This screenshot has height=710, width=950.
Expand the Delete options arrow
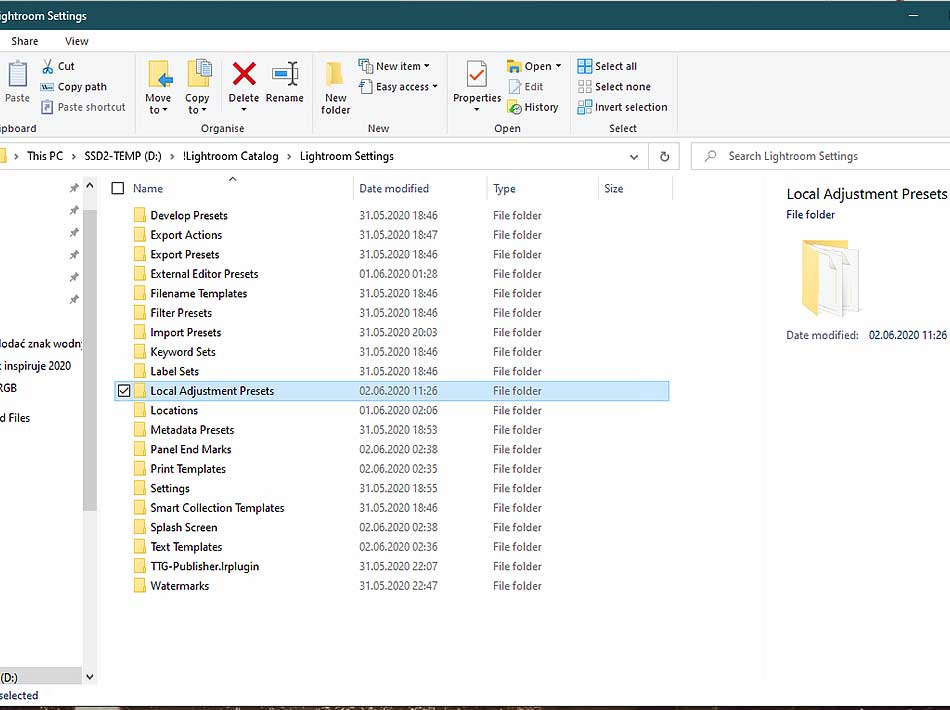click(244, 110)
